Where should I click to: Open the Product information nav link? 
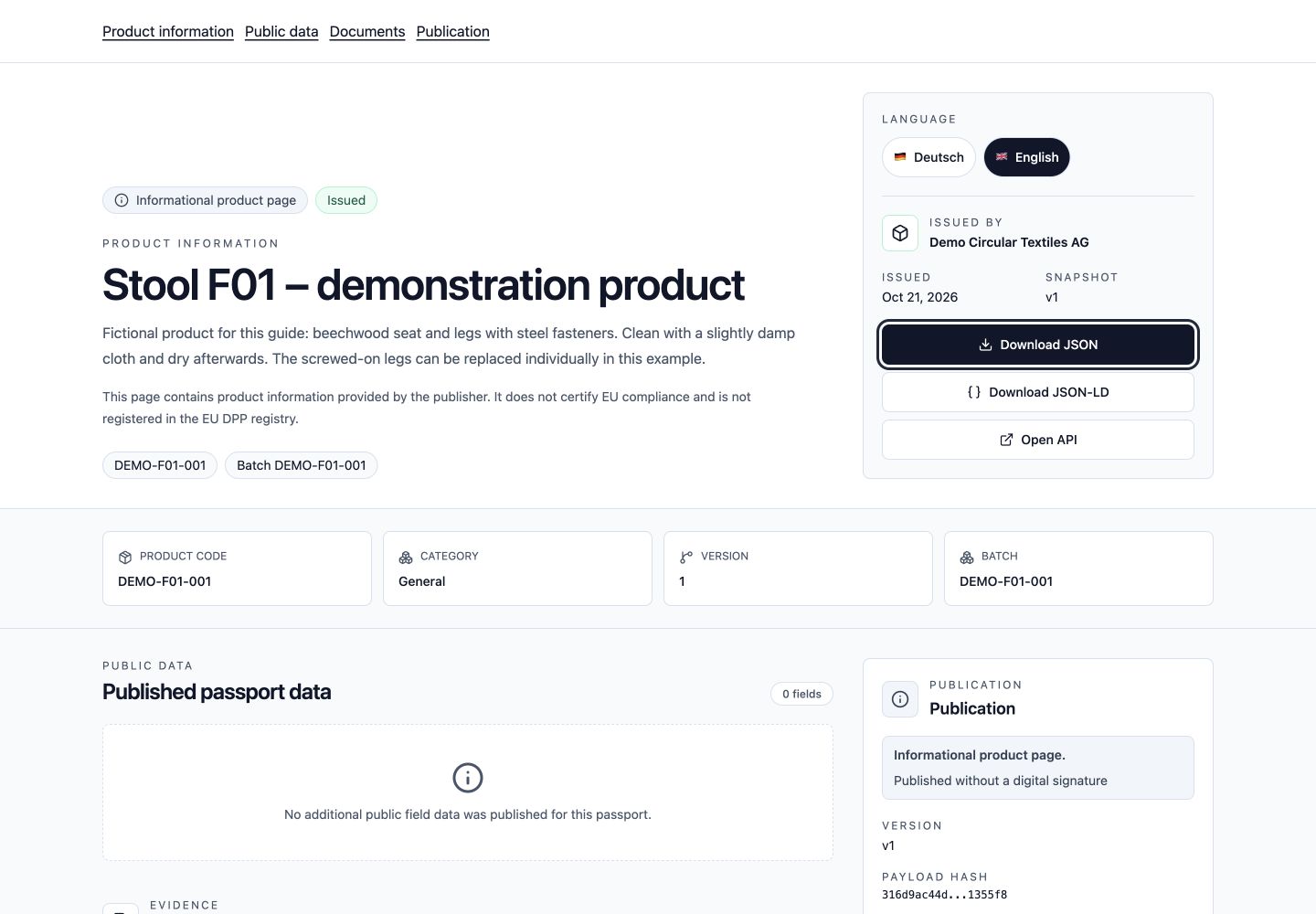[x=168, y=31]
